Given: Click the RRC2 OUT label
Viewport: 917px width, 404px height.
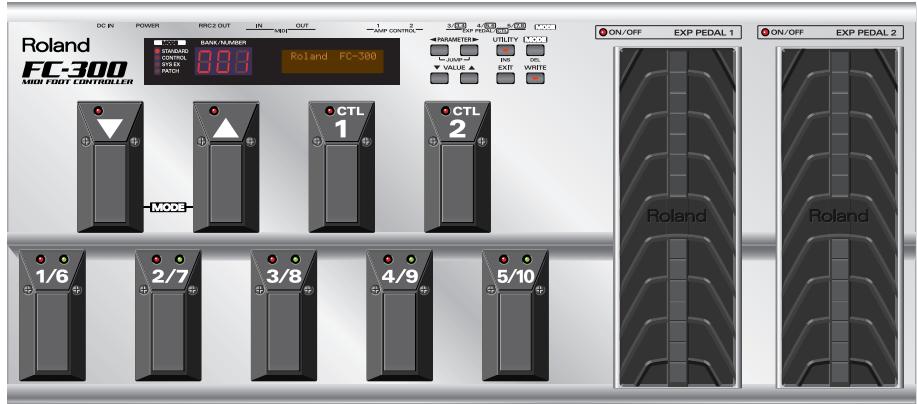Looking at the screenshot, I should (x=215, y=26).
